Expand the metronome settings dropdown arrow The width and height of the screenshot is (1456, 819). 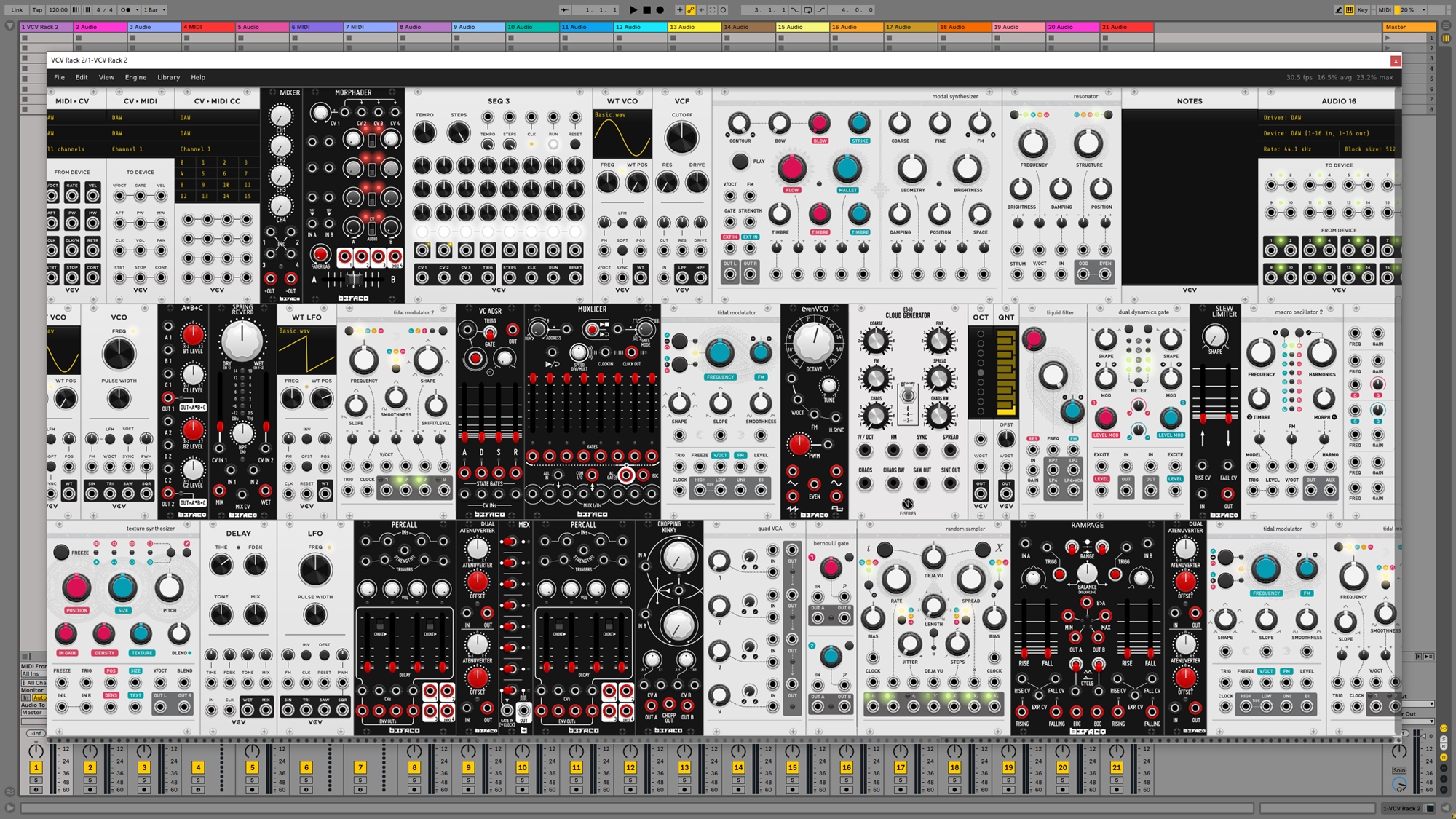coord(137,10)
